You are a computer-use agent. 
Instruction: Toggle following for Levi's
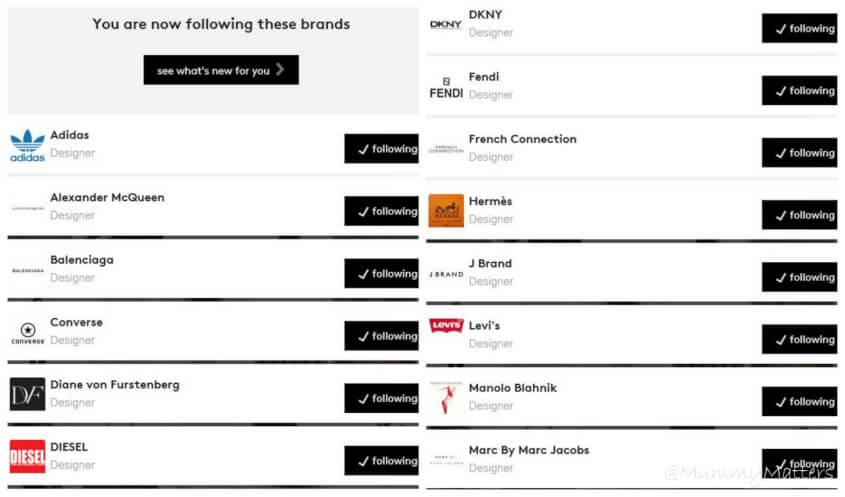(800, 340)
